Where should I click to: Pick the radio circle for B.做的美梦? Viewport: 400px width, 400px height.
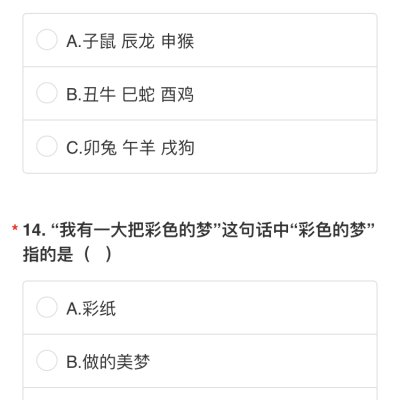(x=47, y=361)
